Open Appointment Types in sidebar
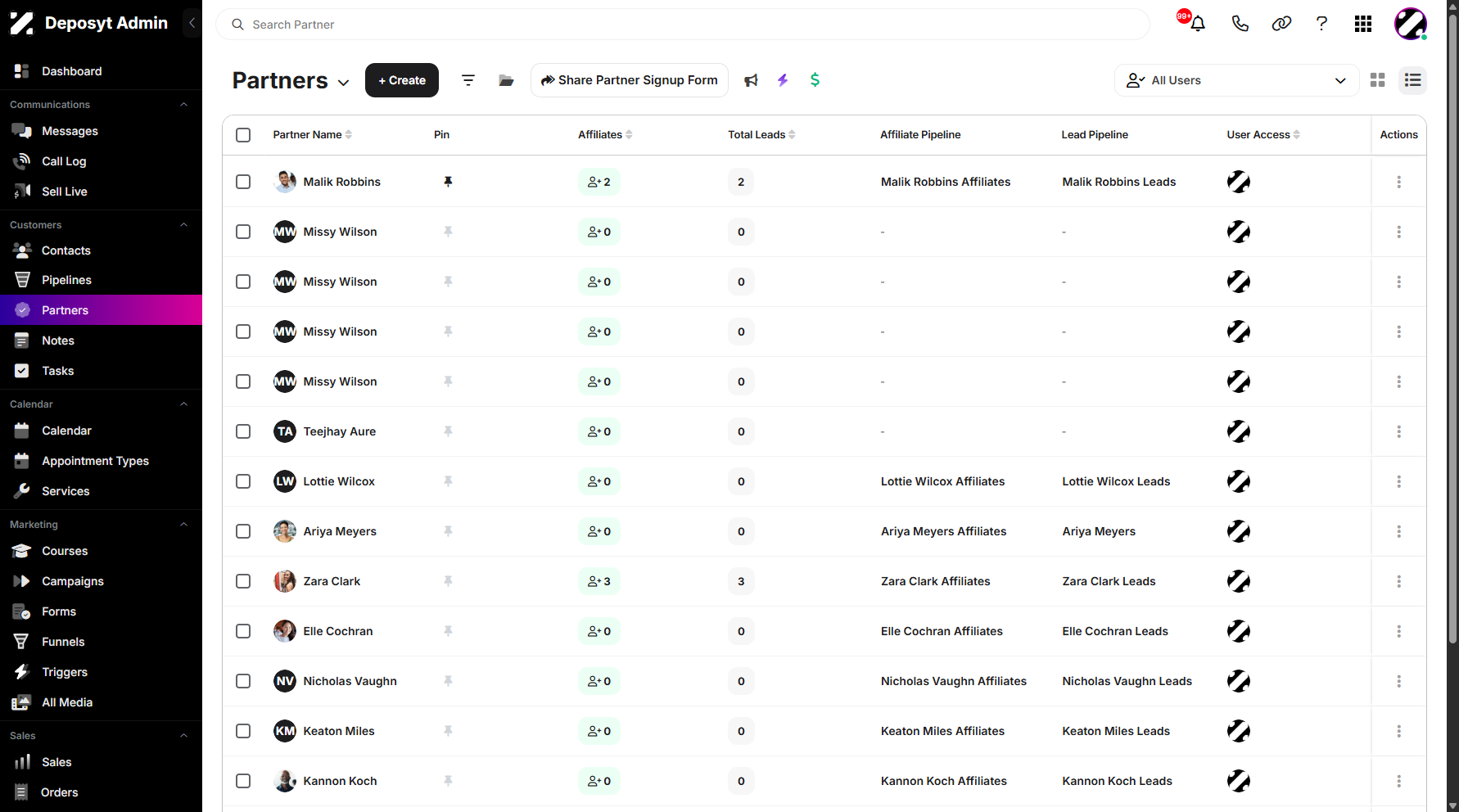 pos(101,461)
